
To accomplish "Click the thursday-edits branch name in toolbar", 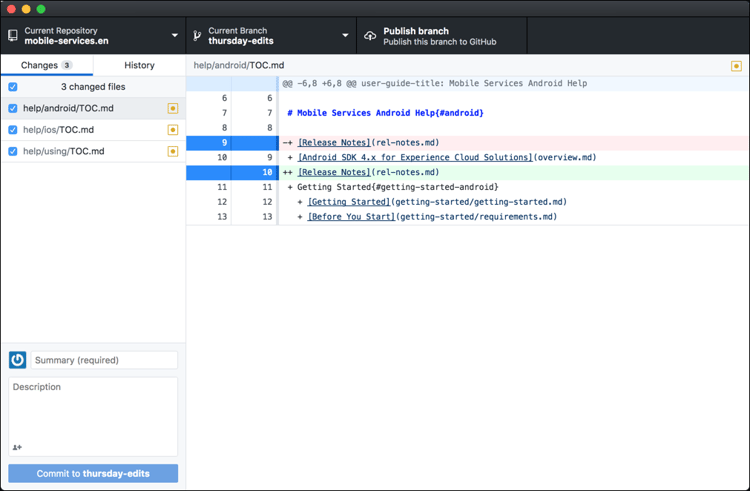I will point(241,41).
